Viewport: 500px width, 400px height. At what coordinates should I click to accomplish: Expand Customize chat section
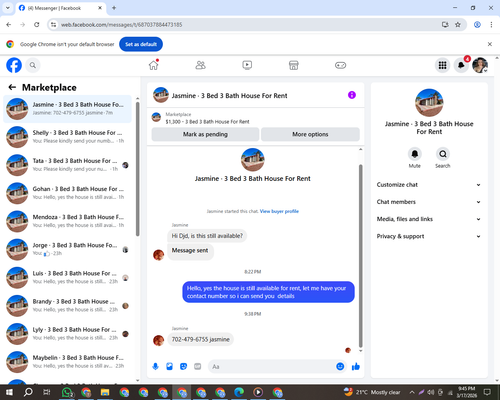coord(429,185)
